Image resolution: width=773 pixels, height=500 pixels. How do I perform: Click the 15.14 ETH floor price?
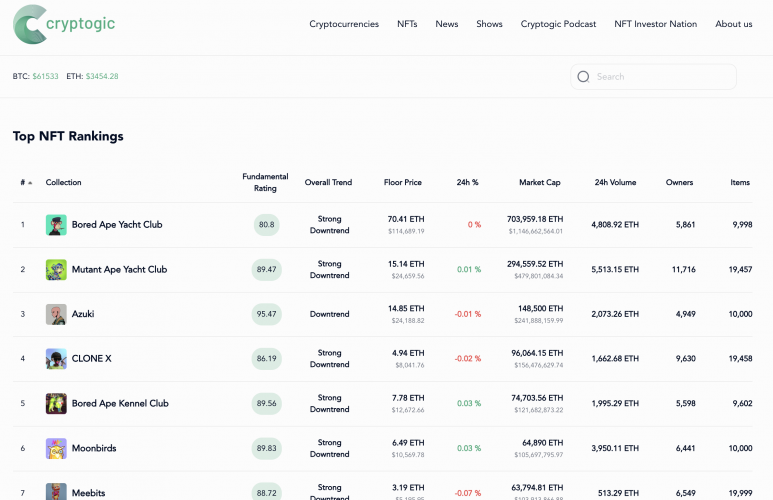(406, 264)
